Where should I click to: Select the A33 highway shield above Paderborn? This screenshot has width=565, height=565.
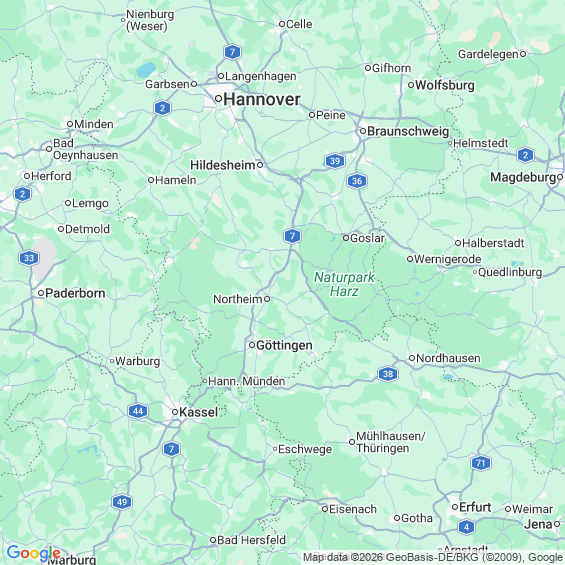coord(29,258)
